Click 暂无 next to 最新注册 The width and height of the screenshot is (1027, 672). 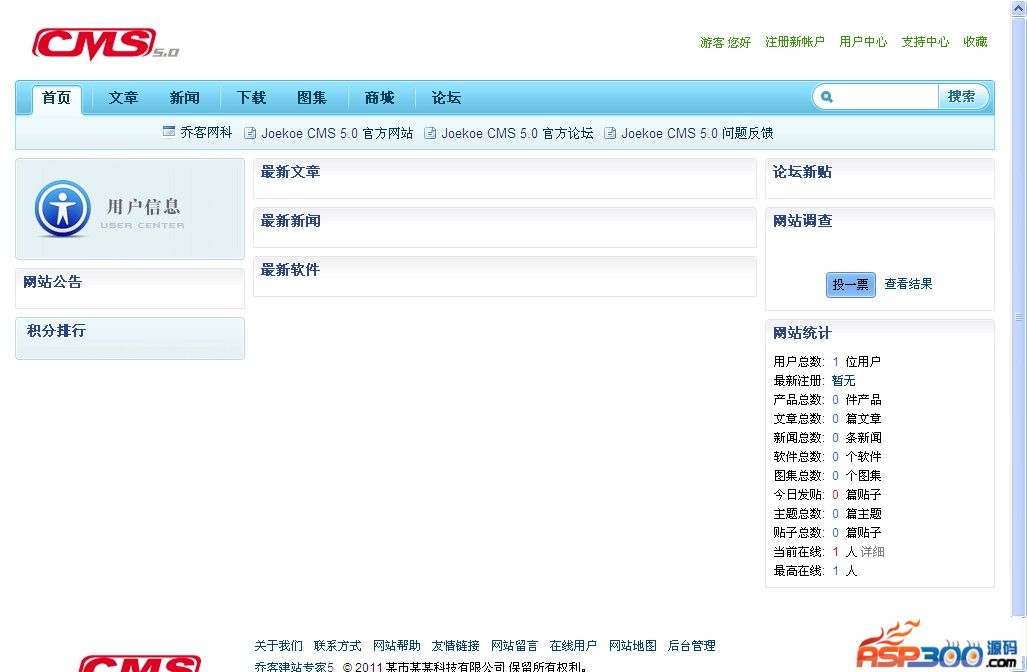844,381
